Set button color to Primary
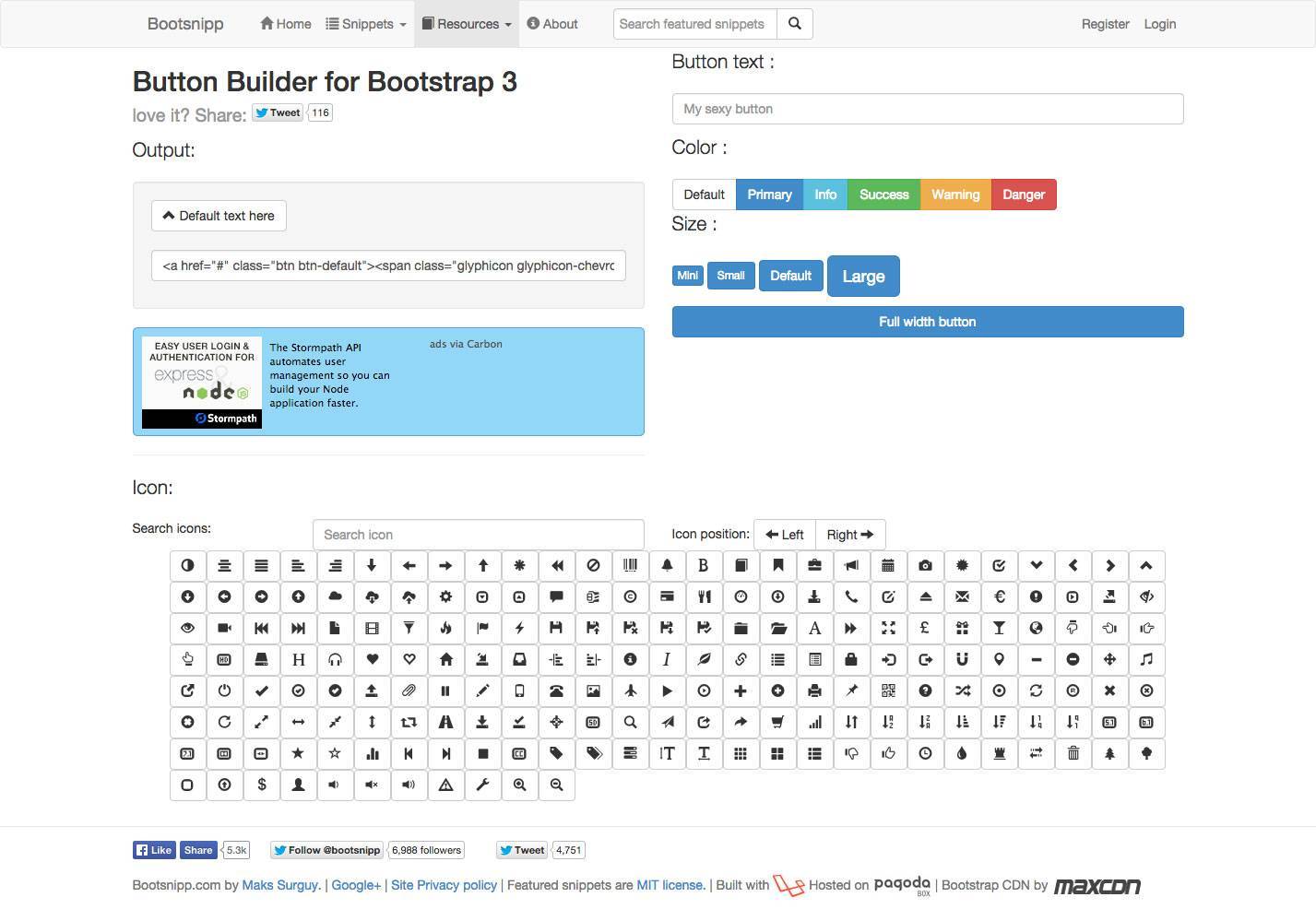Viewport: 1316px width, 909px height. pyautogui.click(x=769, y=195)
